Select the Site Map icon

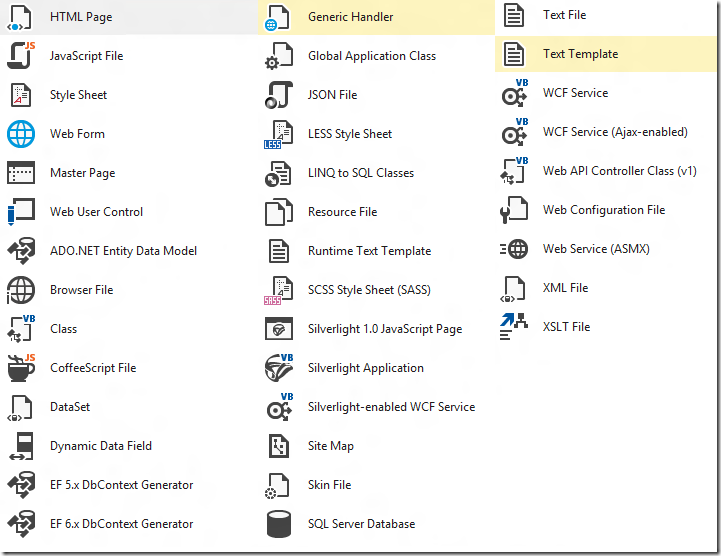pyautogui.click(x=279, y=446)
